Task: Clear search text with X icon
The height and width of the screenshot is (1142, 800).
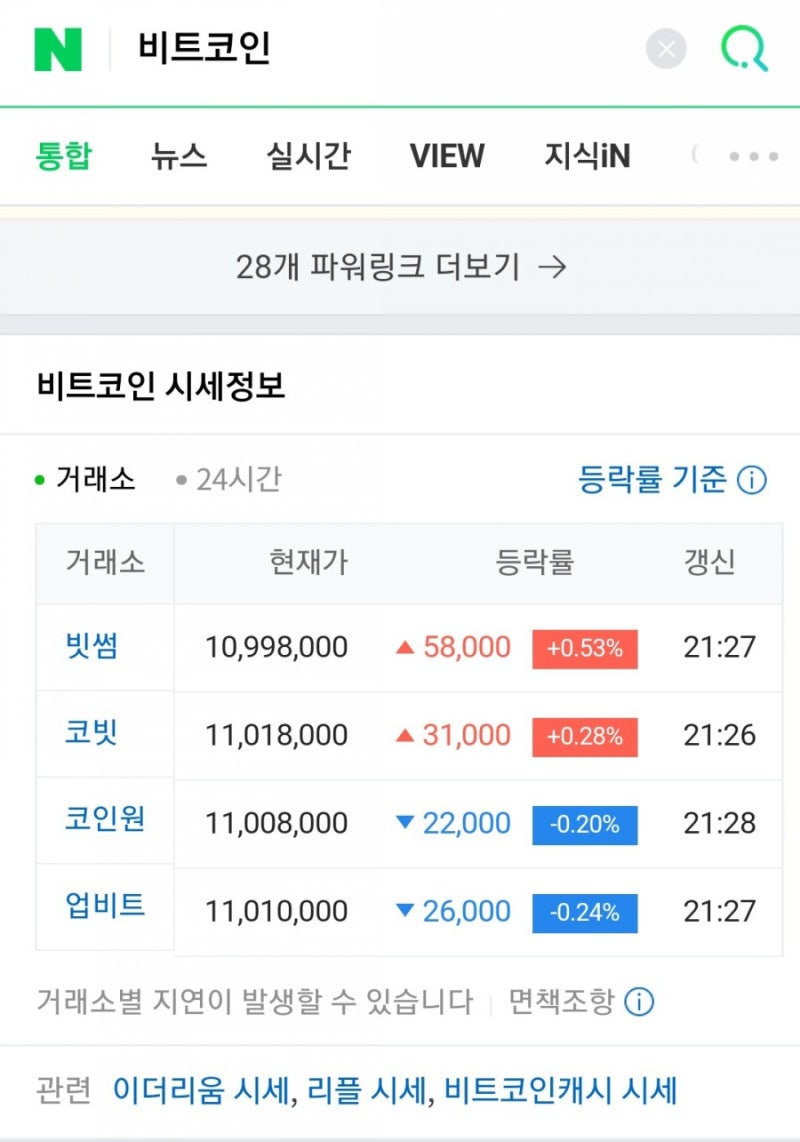Action: [666, 48]
